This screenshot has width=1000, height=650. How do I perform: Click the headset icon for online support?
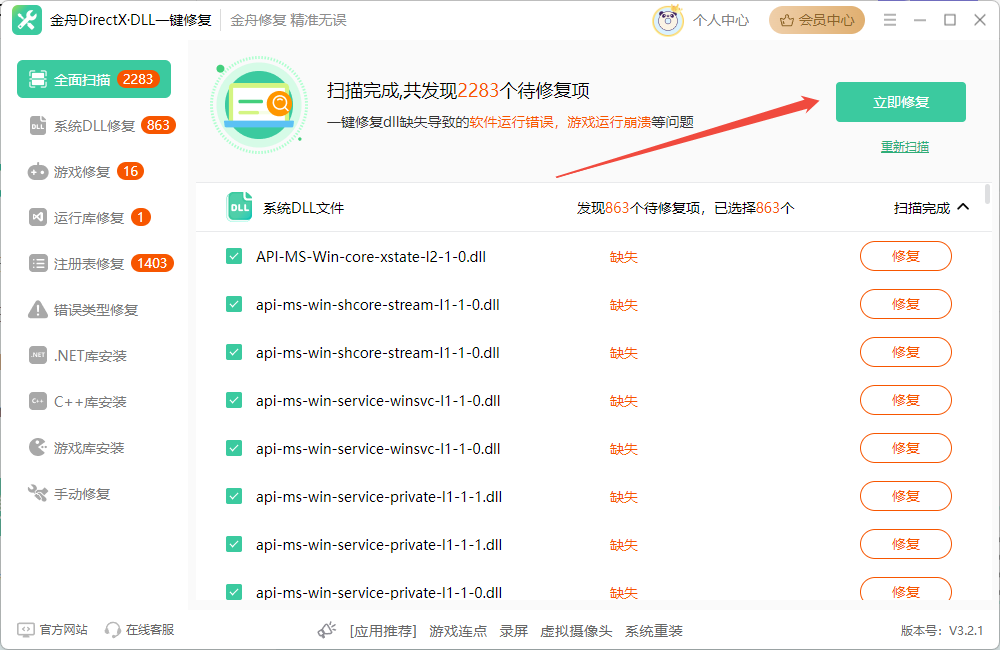(x=113, y=630)
